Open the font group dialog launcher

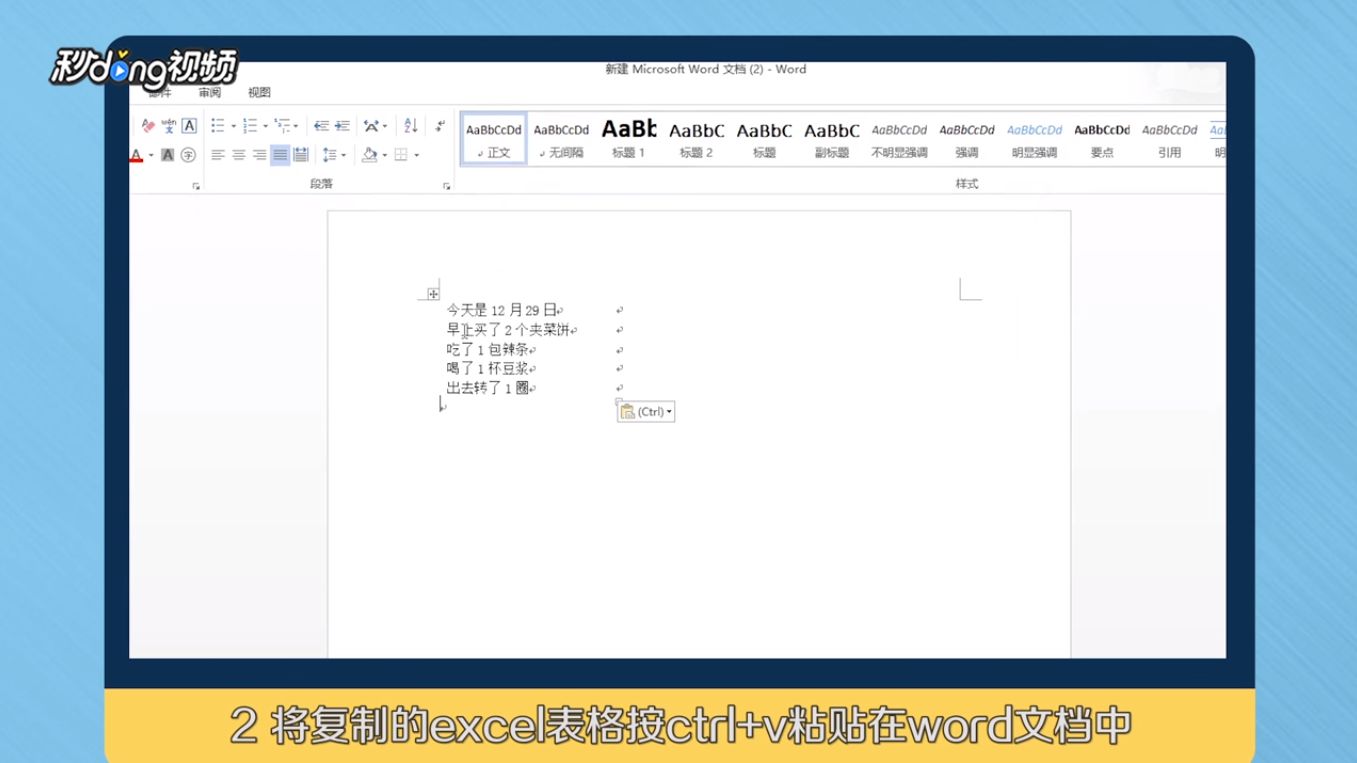click(x=196, y=186)
